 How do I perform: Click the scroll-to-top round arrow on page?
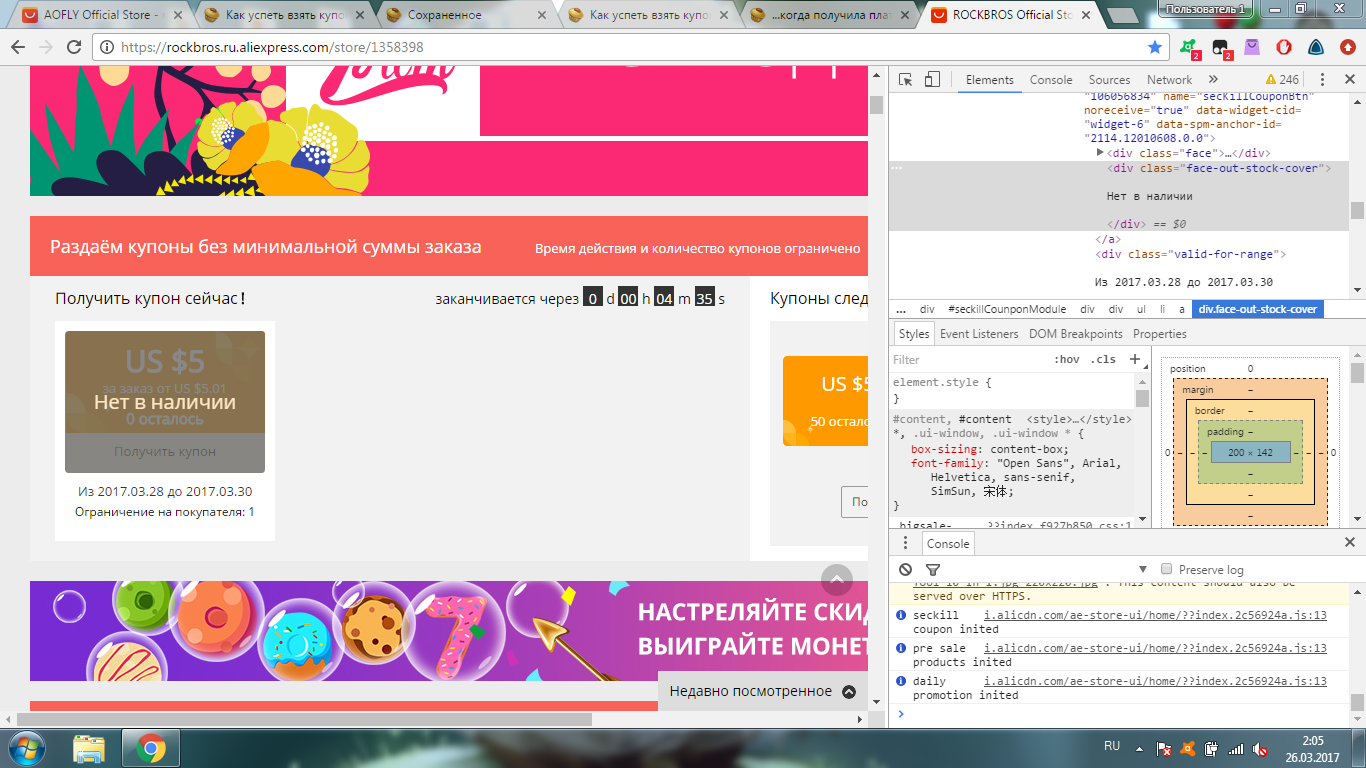(837, 579)
